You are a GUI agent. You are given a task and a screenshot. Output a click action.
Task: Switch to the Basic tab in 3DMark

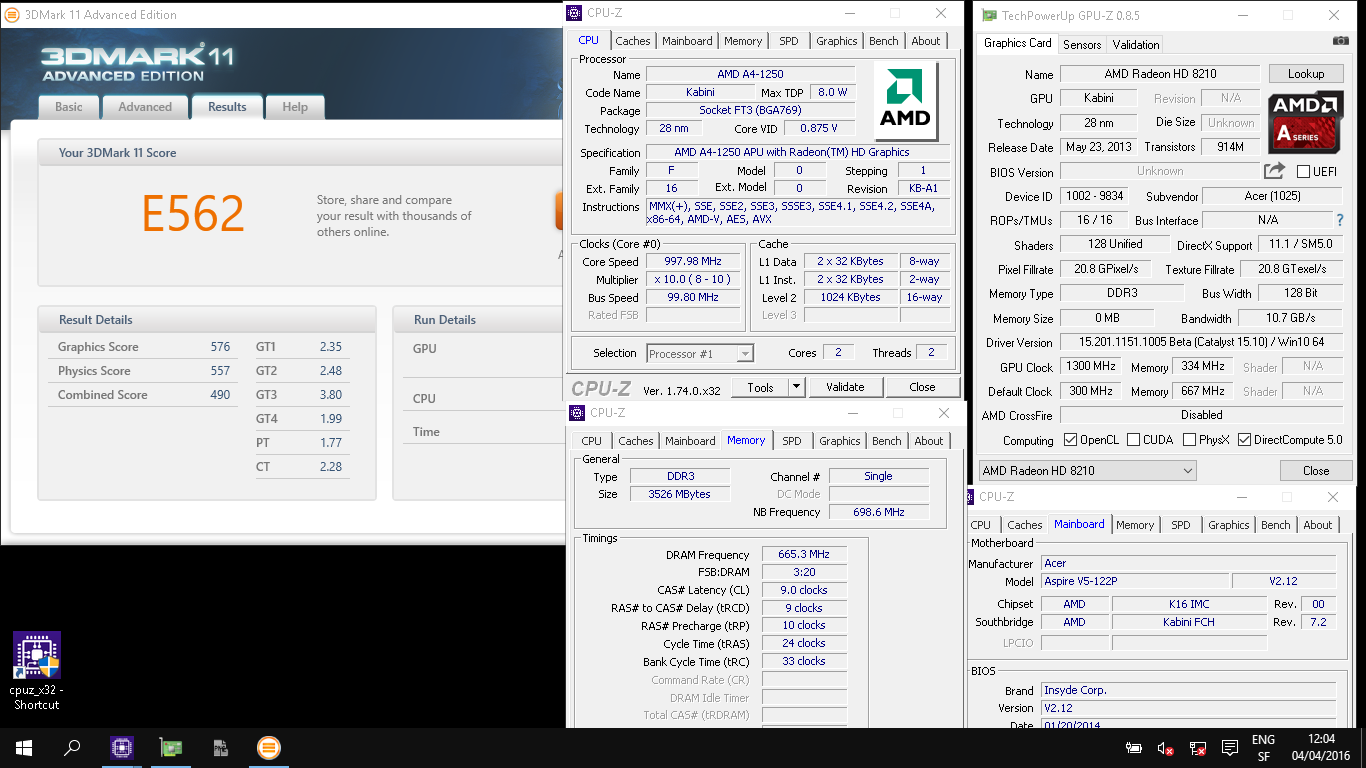69,107
